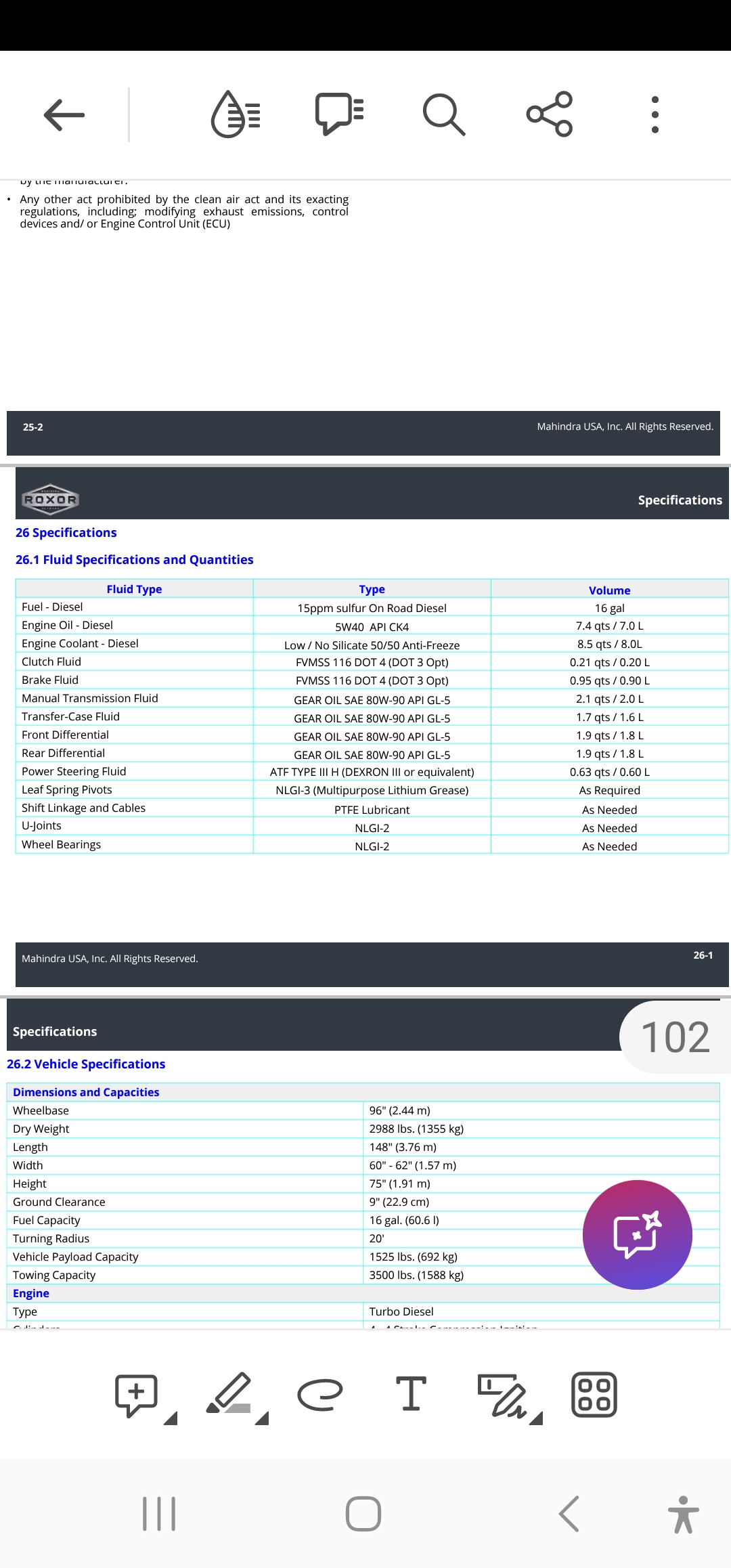Select the fill and sign tool
Image resolution: width=731 pixels, height=1568 pixels.
click(x=501, y=1395)
